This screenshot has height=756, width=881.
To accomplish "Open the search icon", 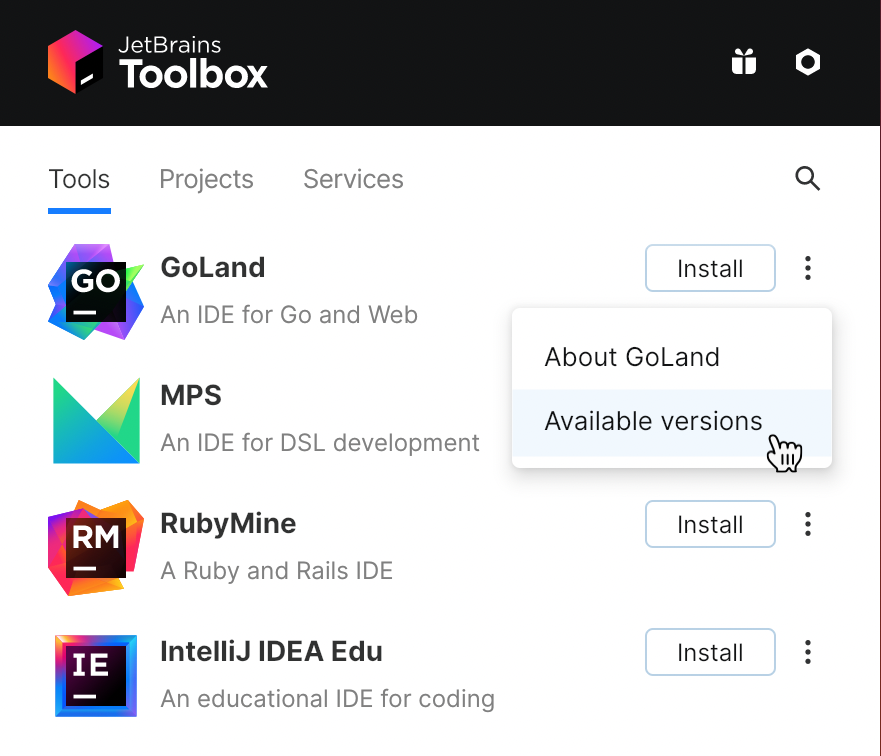I will point(807,178).
